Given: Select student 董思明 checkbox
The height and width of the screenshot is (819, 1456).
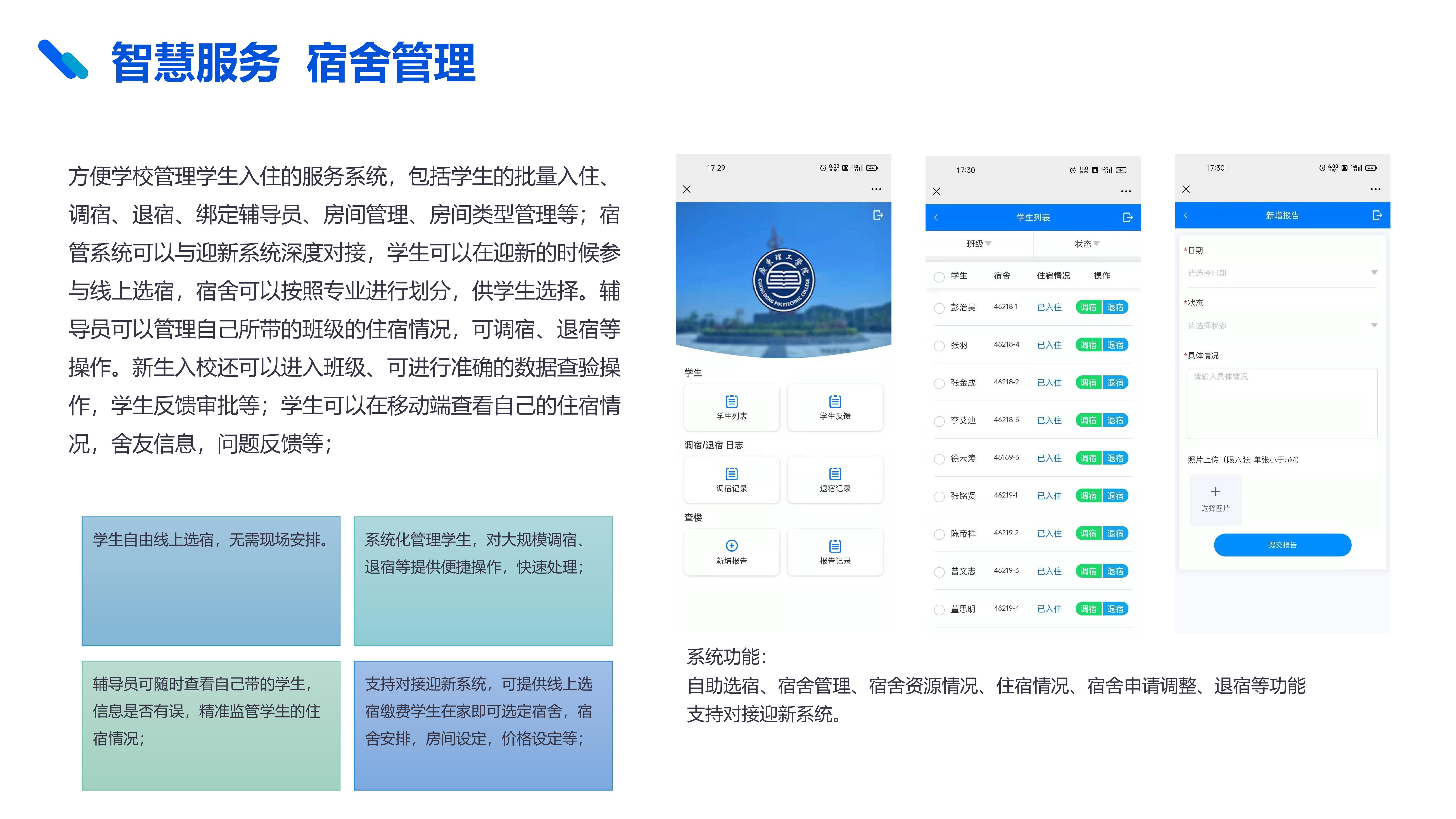Looking at the screenshot, I should pos(939,610).
